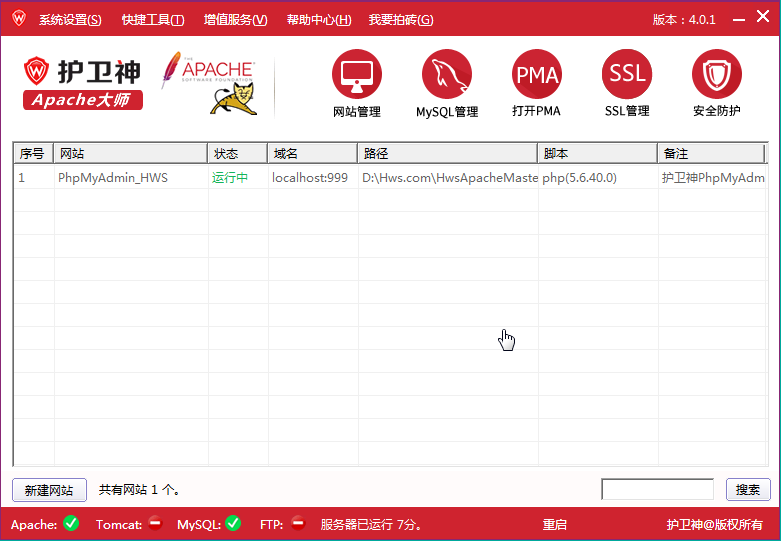781x541 pixels.
Task: Click the Apache green check status icon
Action: 71,523
